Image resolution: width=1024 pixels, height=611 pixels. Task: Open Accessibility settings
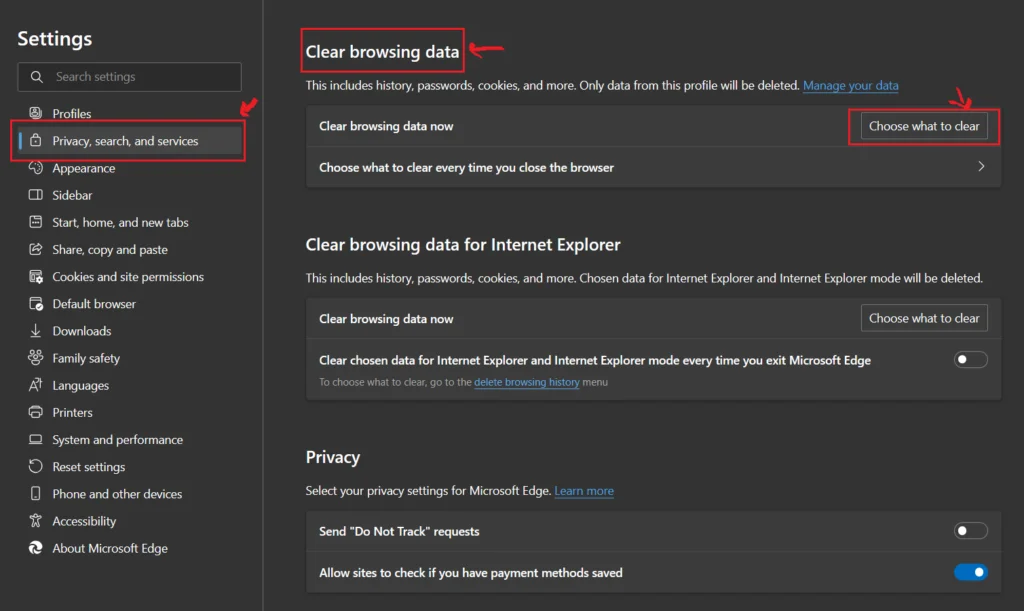84,521
